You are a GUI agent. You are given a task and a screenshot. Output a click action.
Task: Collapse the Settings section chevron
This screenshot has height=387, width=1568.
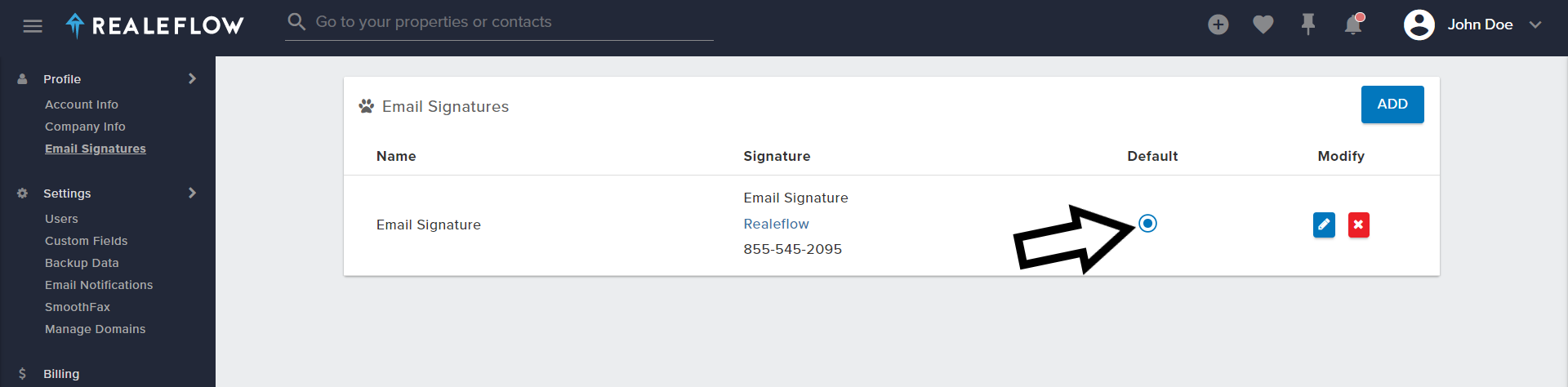[x=192, y=193]
